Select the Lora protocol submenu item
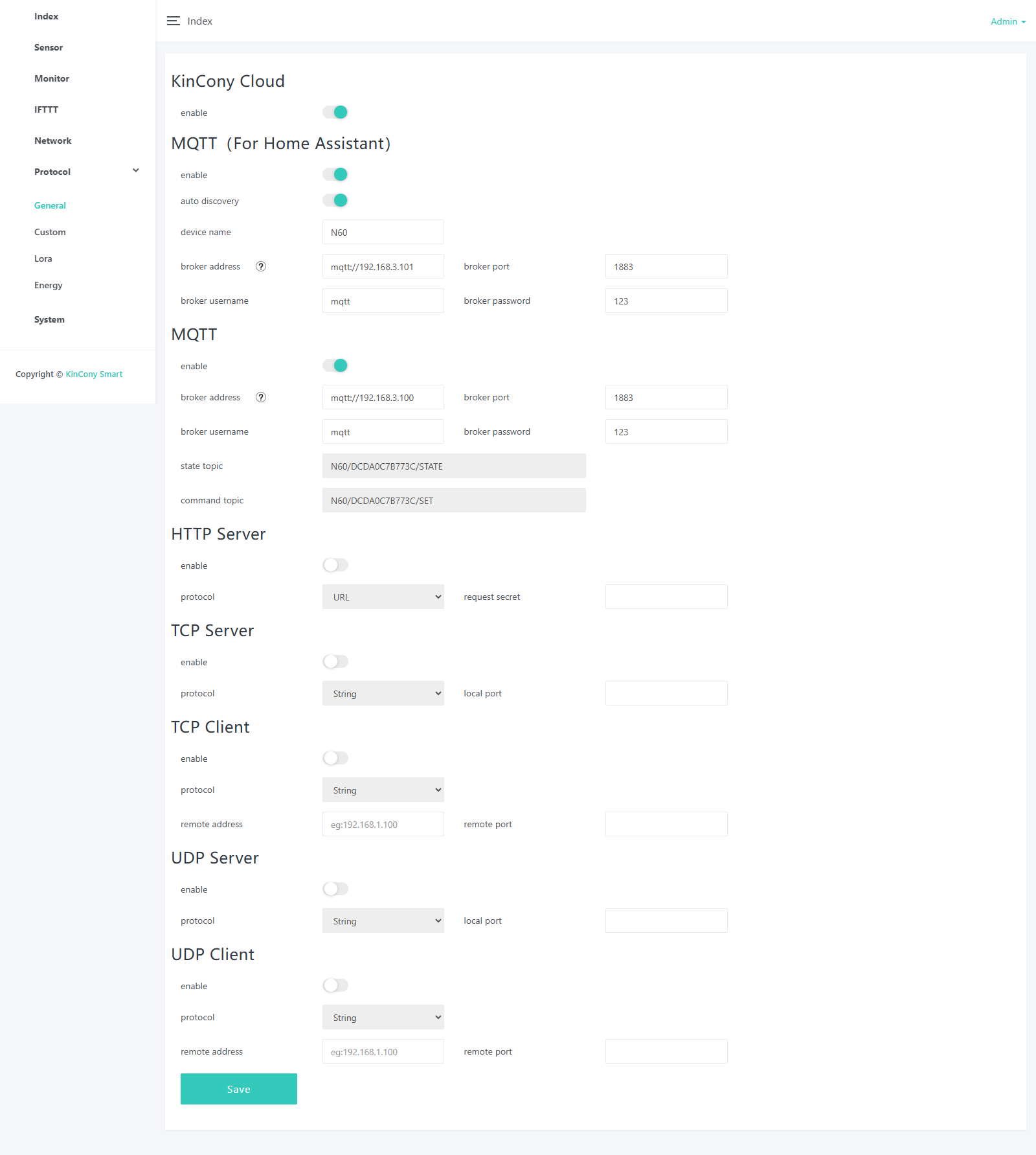 click(x=43, y=258)
